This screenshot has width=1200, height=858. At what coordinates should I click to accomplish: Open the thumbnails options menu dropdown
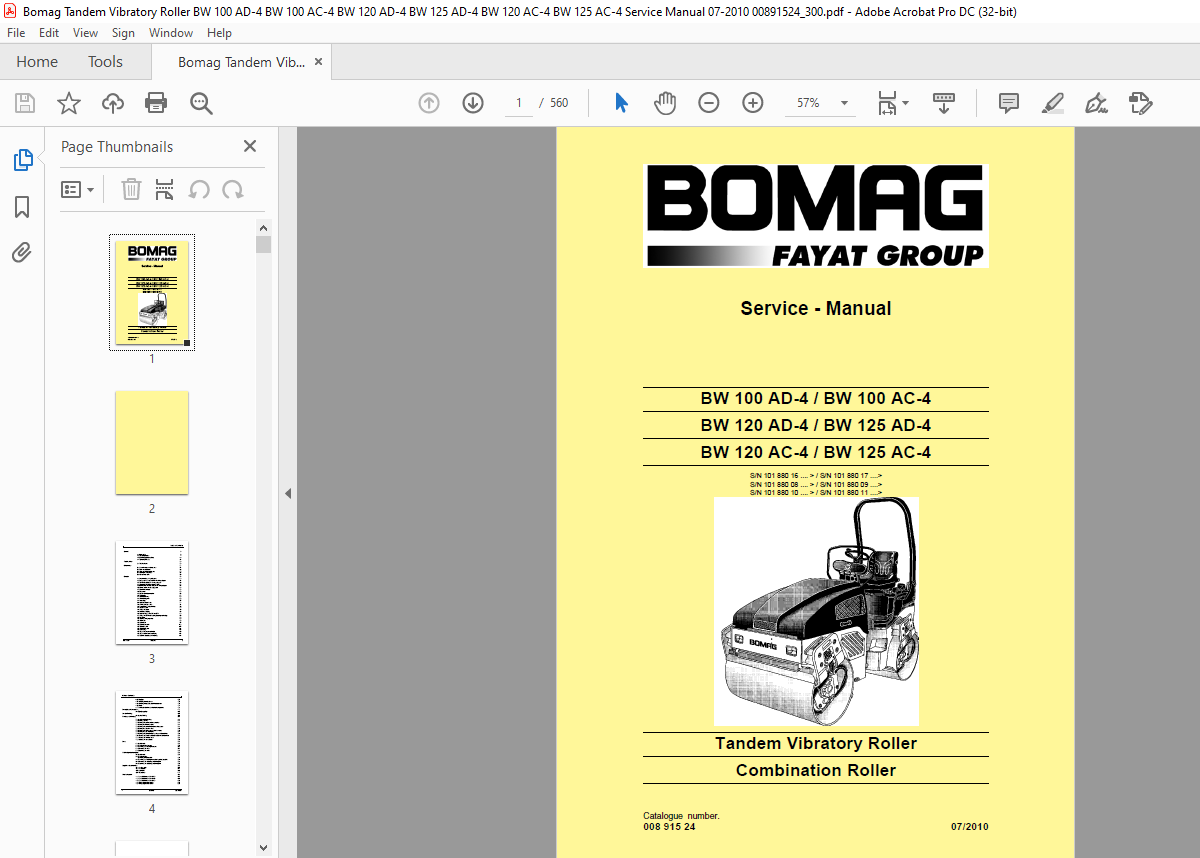point(77,189)
